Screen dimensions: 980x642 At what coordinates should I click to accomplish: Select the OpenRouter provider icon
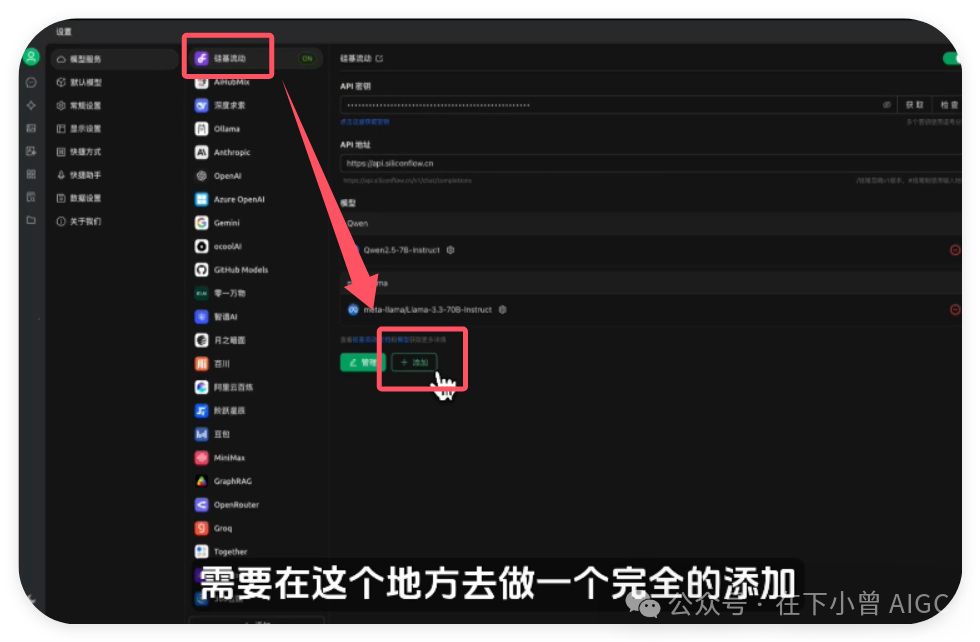point(201,504)
